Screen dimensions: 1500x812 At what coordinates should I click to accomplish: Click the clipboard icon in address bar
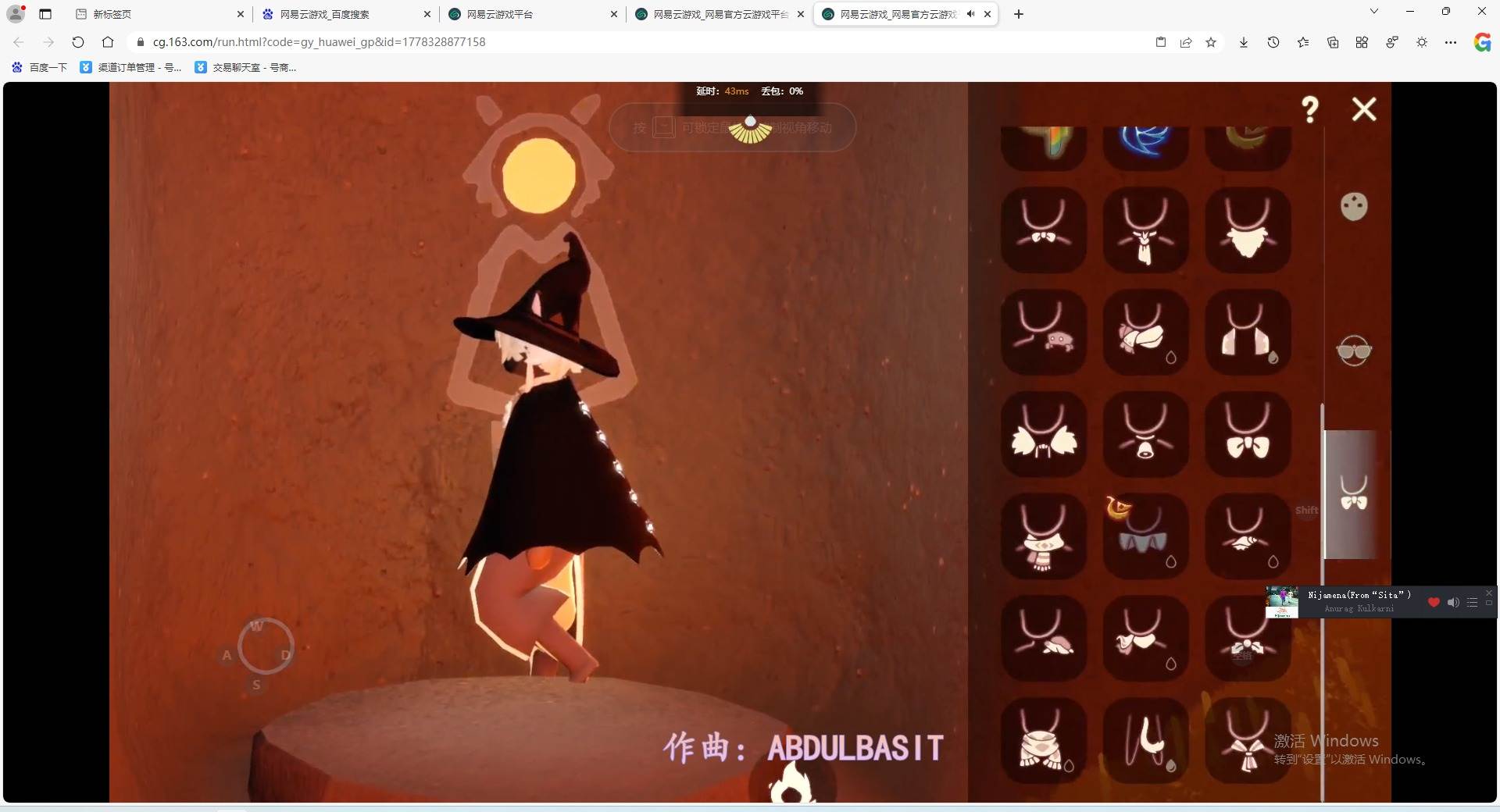pos(1161,42)
